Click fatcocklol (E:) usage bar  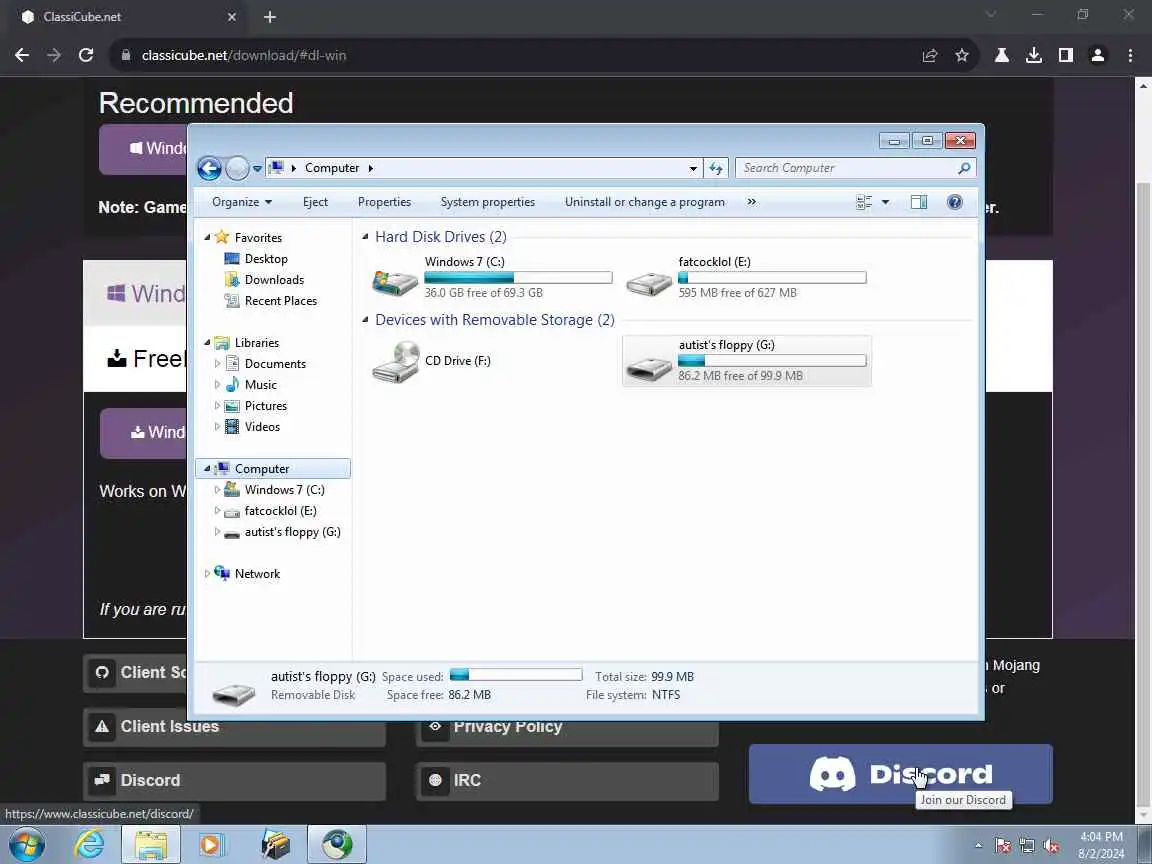(772, 278)
